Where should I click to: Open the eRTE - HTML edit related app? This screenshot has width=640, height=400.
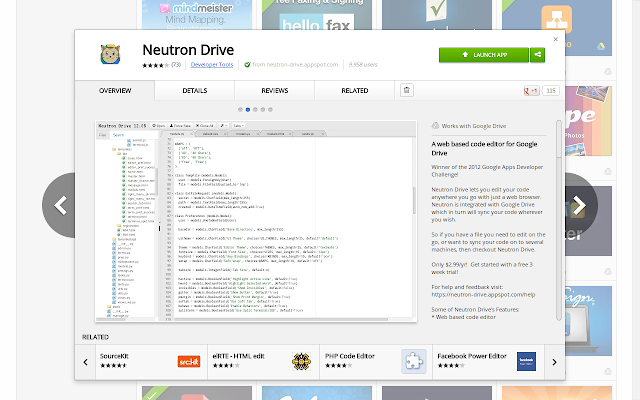pos(264,362)
